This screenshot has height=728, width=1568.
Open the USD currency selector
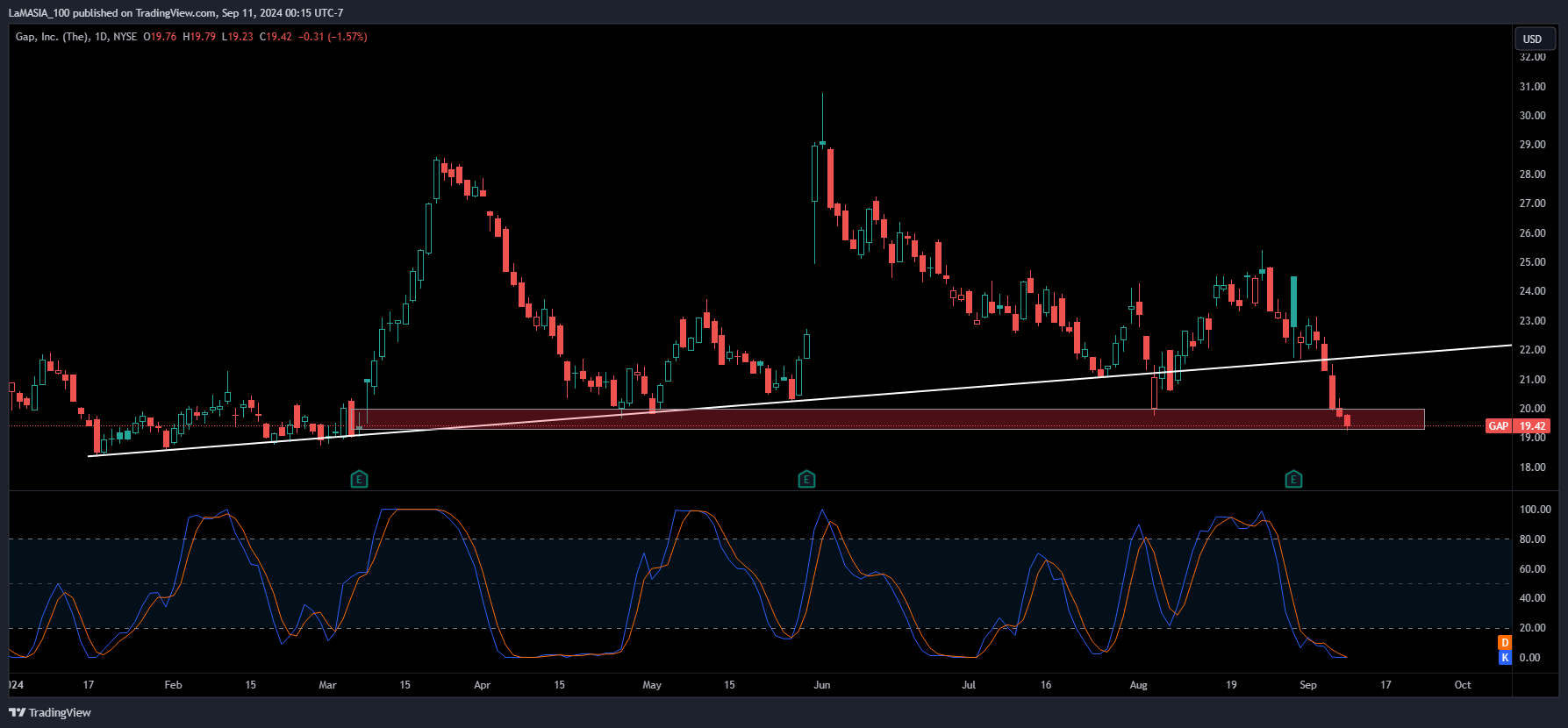(x=1534, y=39)
